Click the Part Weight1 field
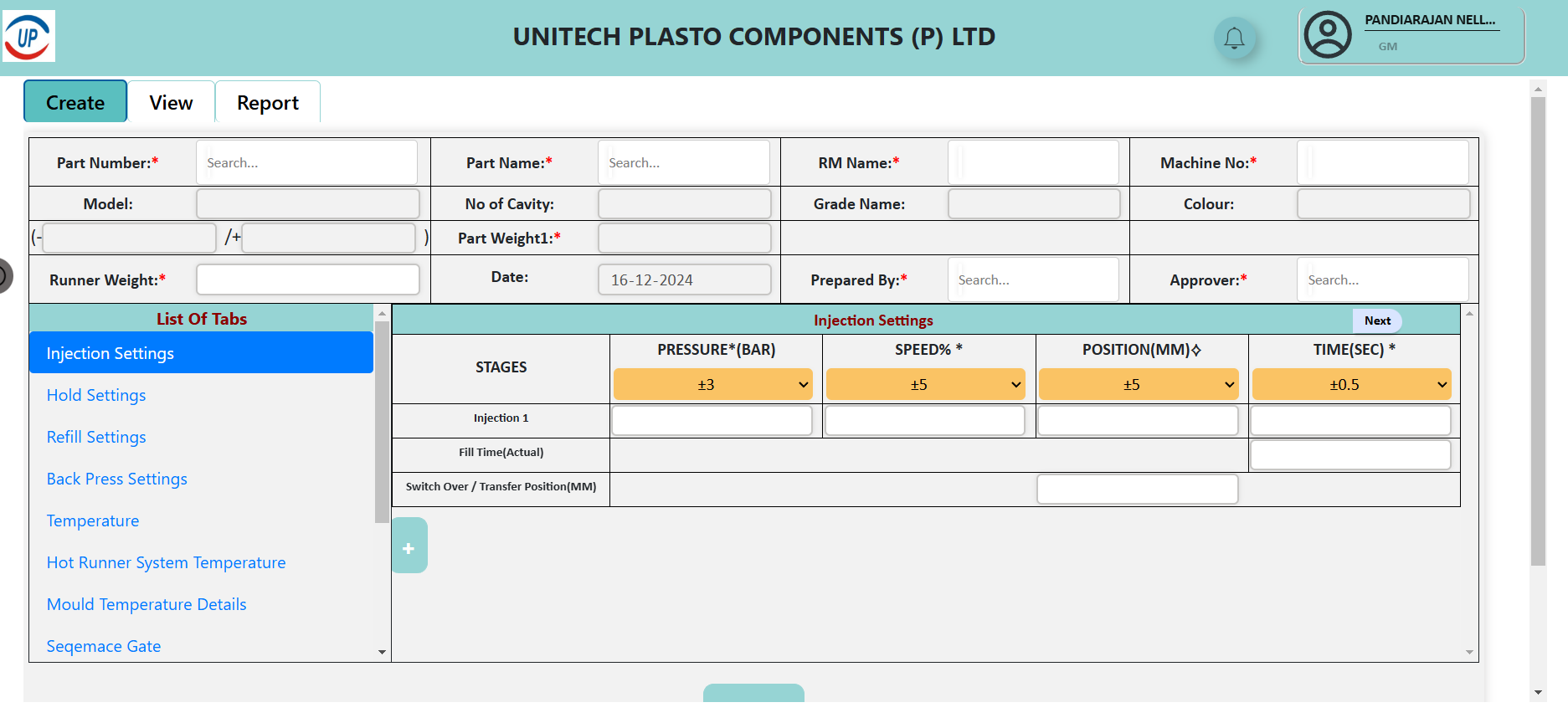This screenshot has height=723, width=1568. (x=685, y=238)
